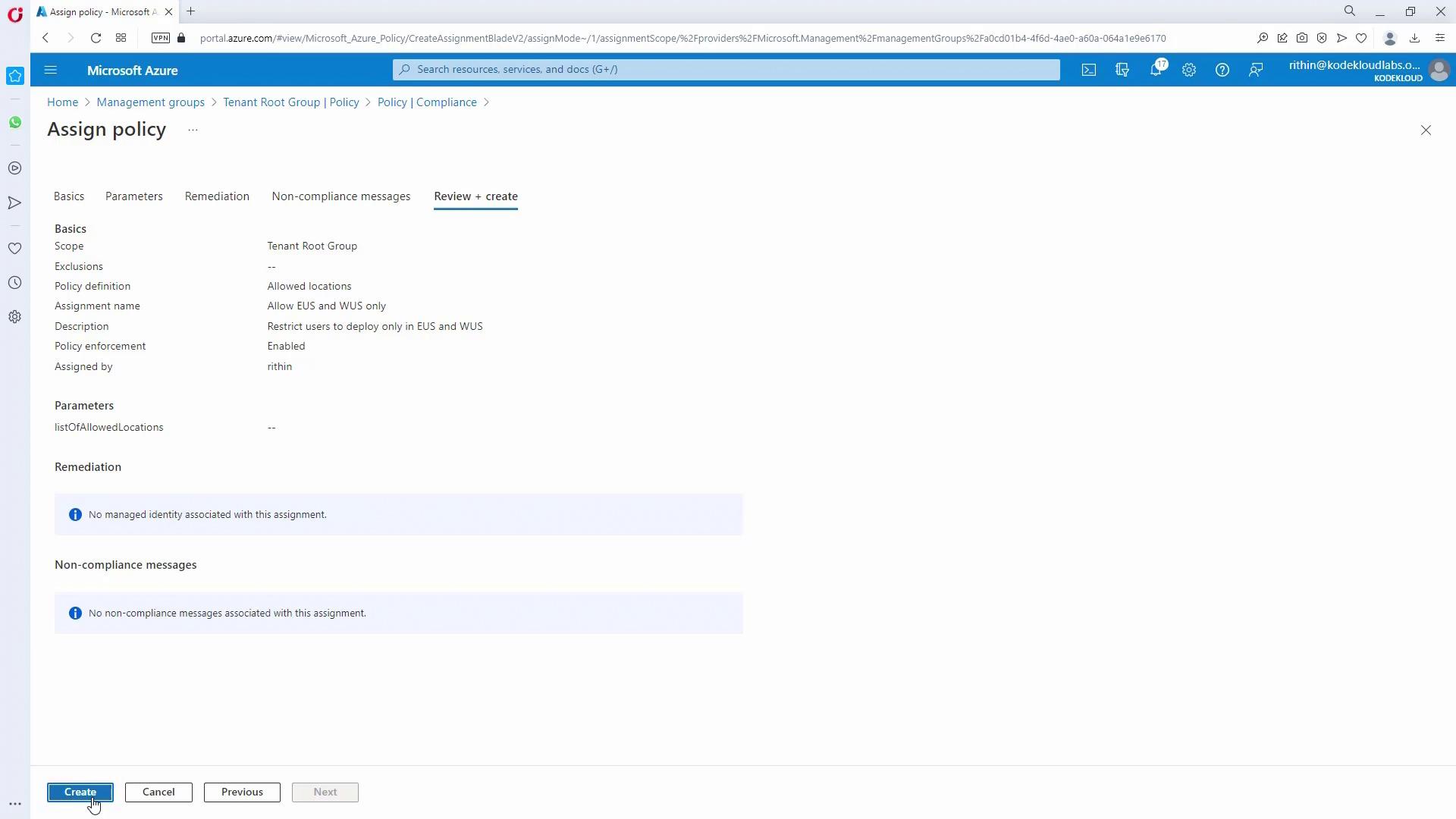
Task: Open the Help question mark icon
Action: [x=1222, y=70]
